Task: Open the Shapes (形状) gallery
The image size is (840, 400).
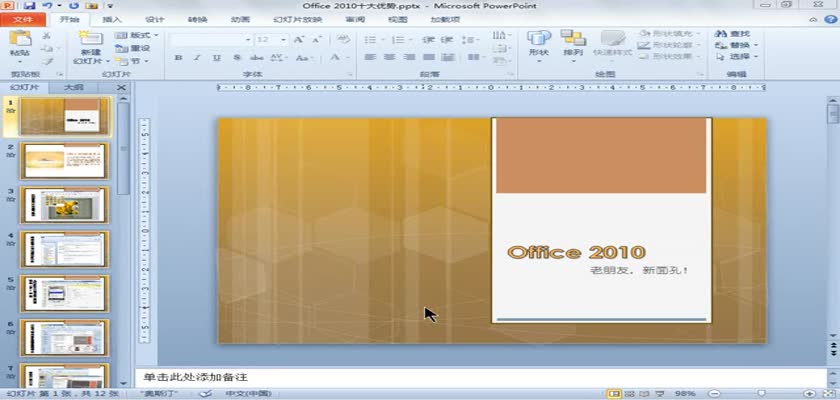Action: [538, 44]
